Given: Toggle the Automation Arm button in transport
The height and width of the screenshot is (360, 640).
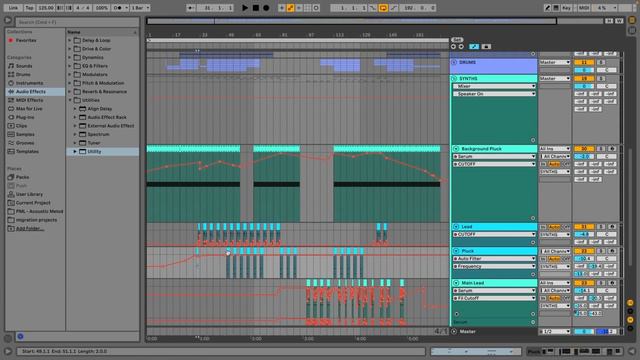Looking at the screenshot, I should [x=290, y=8].
